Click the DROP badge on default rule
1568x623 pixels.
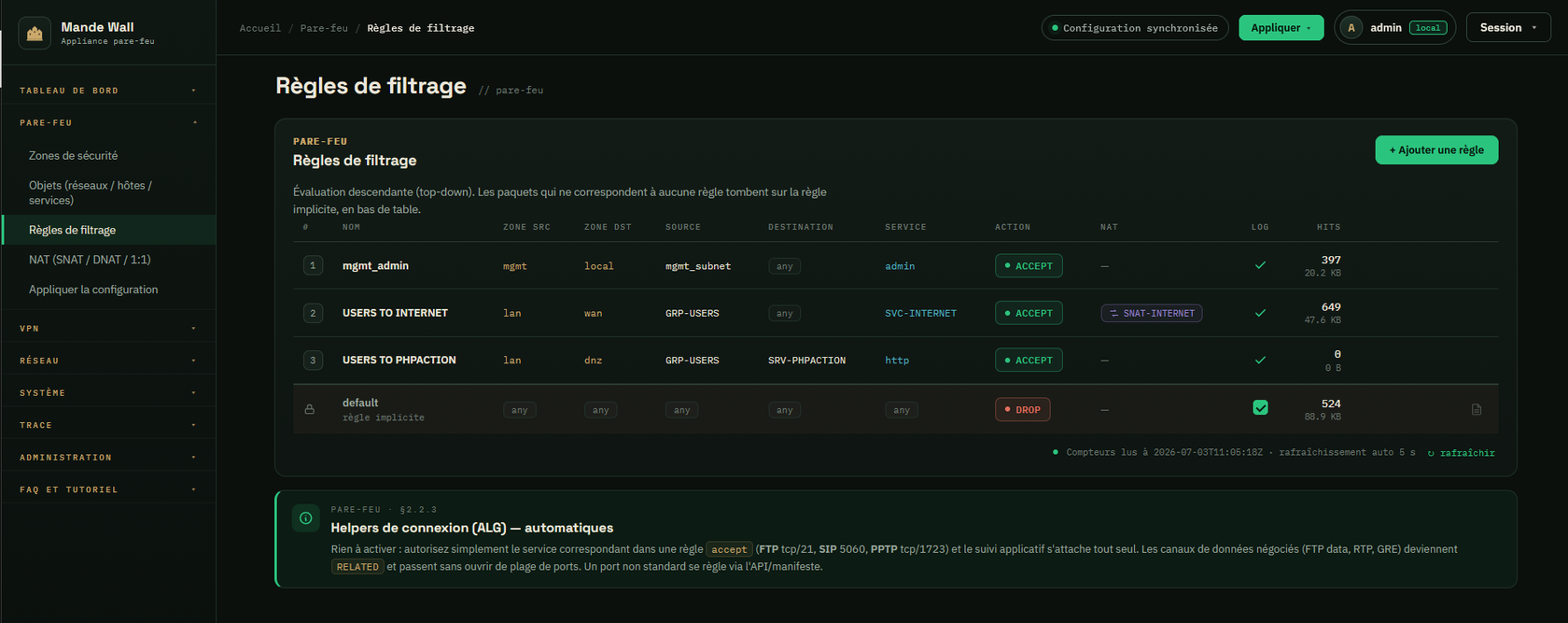click(1022, 409)
